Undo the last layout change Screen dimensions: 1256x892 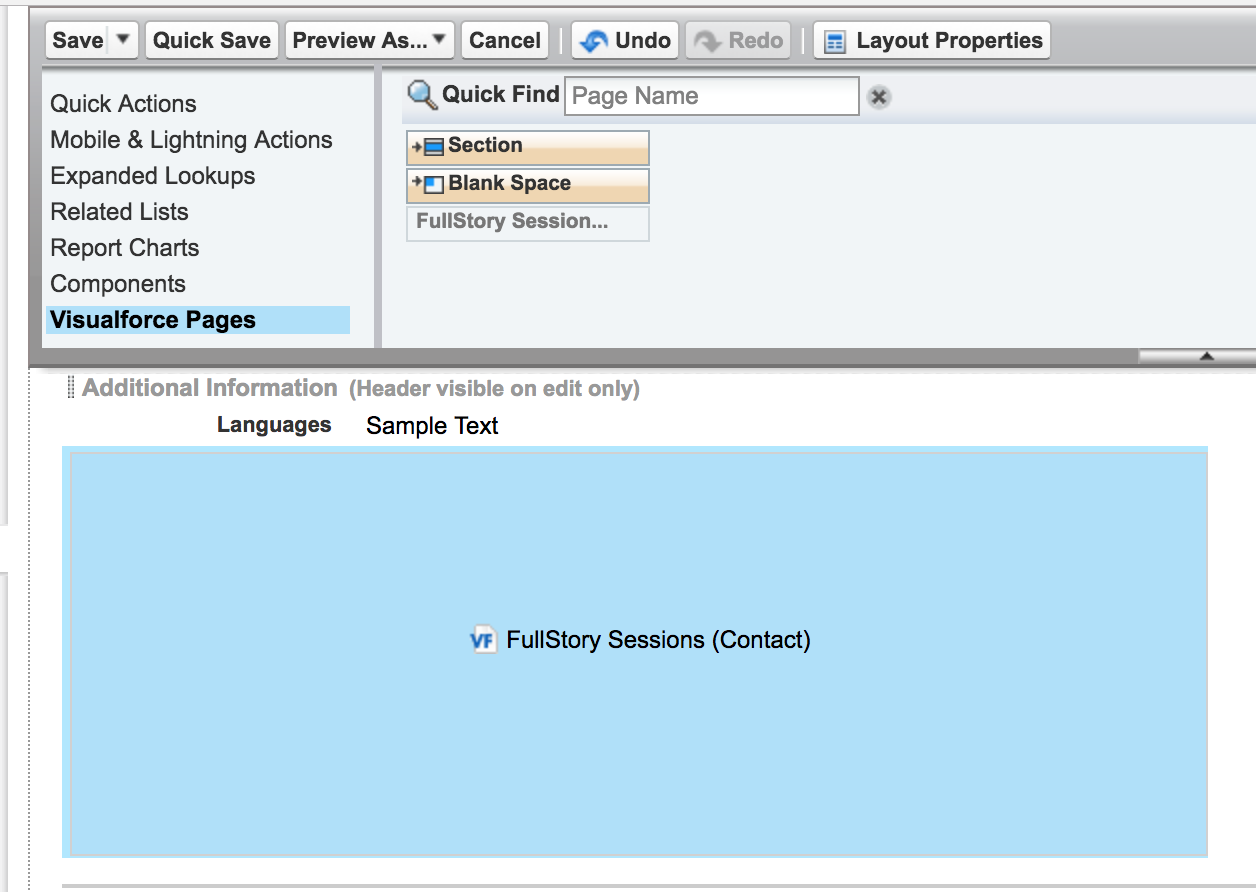(626, 41)
